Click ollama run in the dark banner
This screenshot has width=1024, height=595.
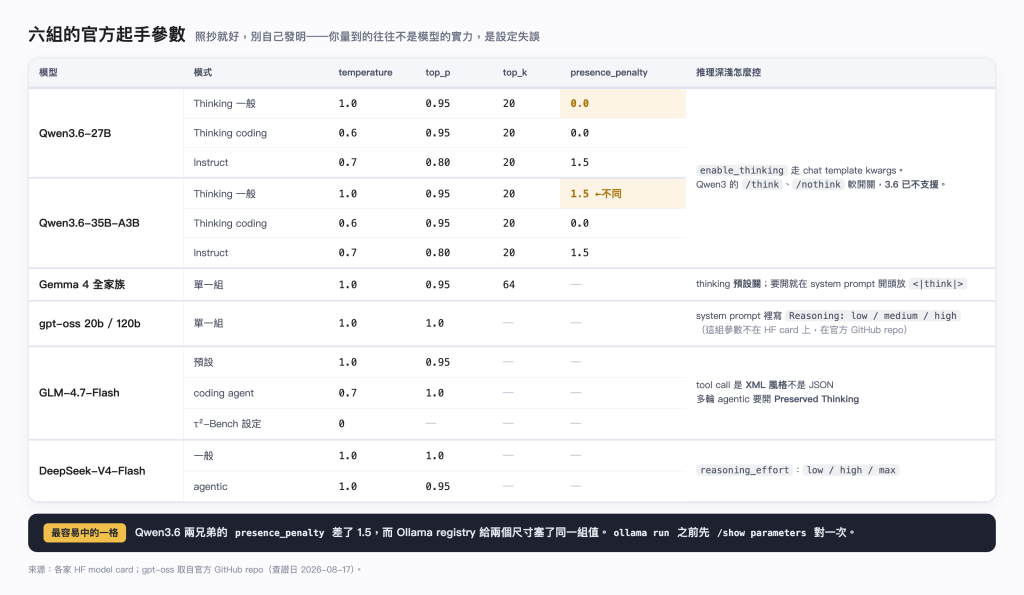(x=641, y=533)
